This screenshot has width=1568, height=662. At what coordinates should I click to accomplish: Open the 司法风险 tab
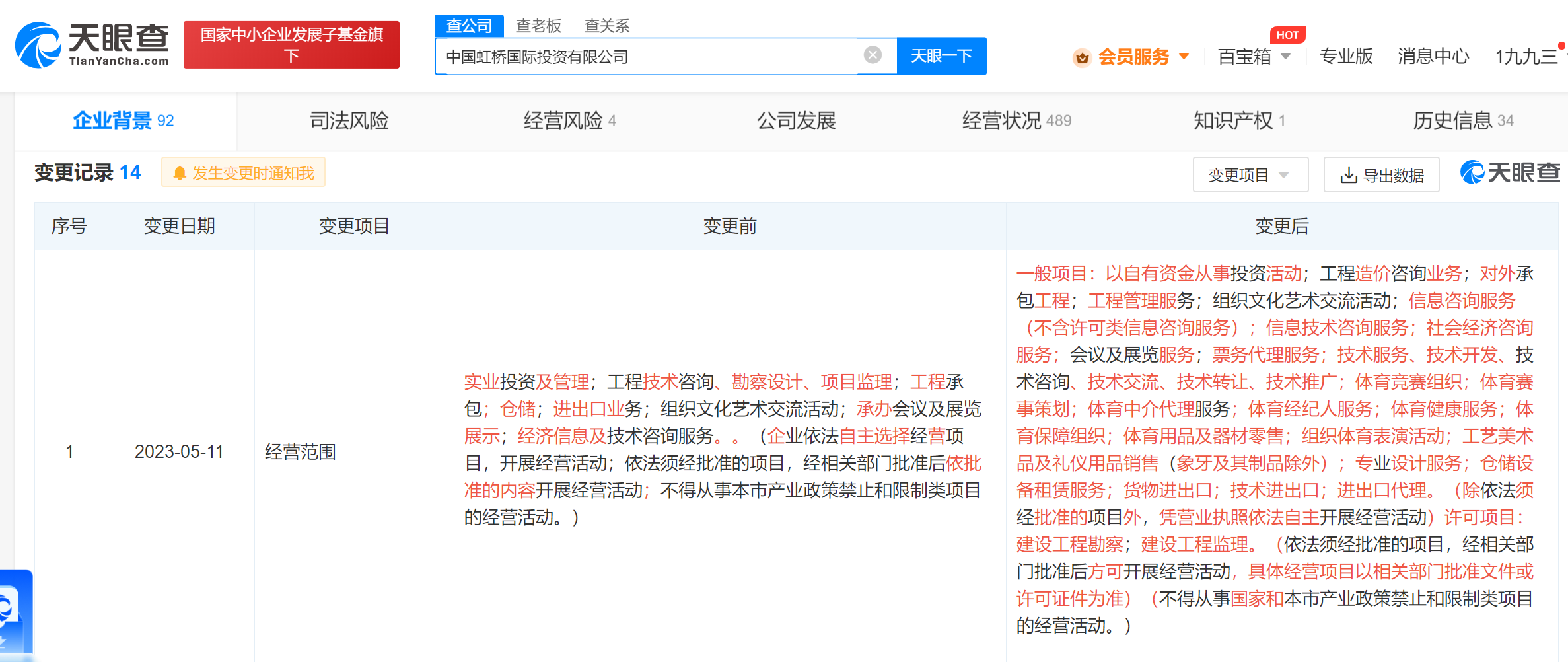coord(349,121)
